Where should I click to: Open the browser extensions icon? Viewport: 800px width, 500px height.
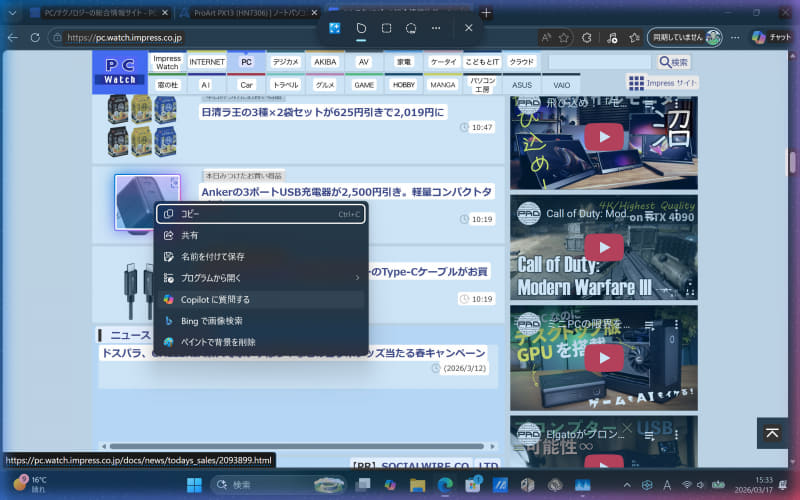click(587, 37)
